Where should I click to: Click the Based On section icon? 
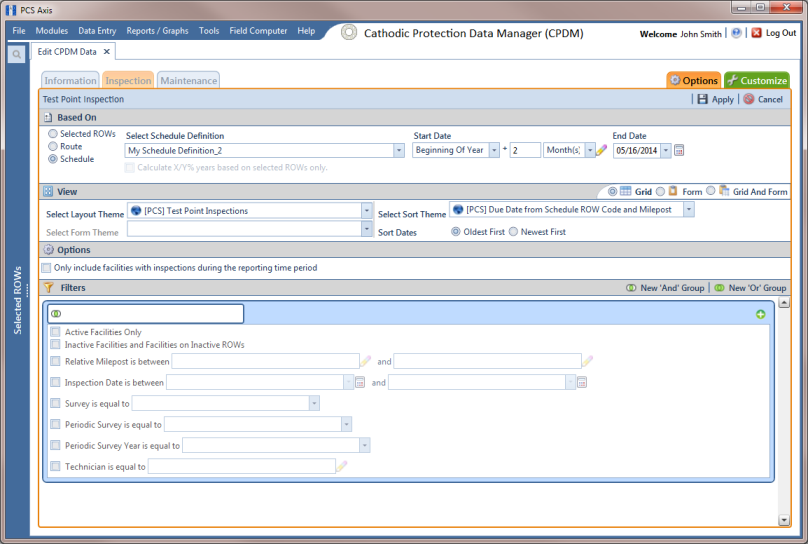(48, 117)
